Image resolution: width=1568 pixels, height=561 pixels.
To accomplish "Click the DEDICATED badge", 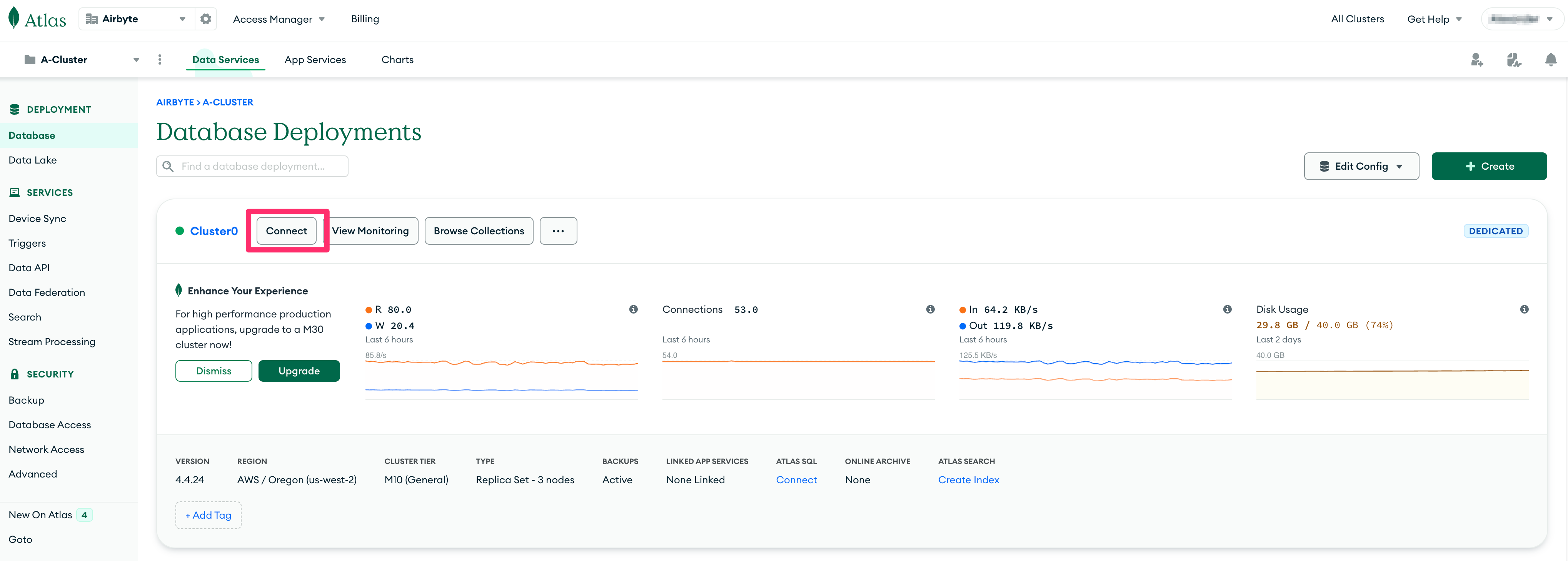I will click(1496, 231).
